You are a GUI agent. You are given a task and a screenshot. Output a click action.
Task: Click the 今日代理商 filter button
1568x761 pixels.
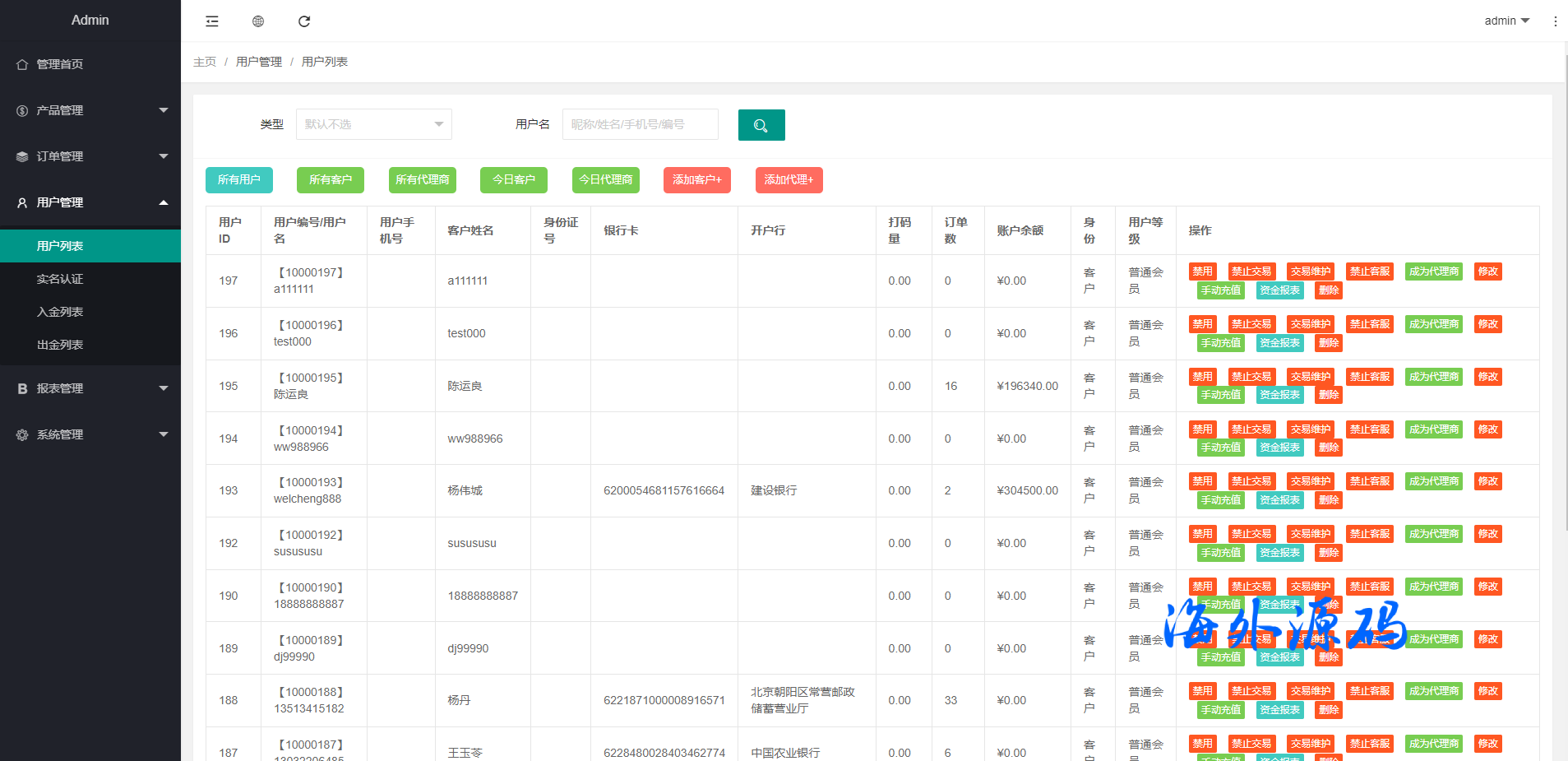(605, 179)
